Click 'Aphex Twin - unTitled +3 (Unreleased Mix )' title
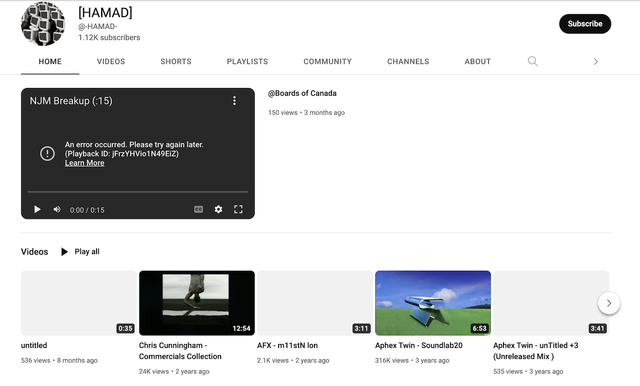This screenshot has height=386, width=640. pos(536,351)
